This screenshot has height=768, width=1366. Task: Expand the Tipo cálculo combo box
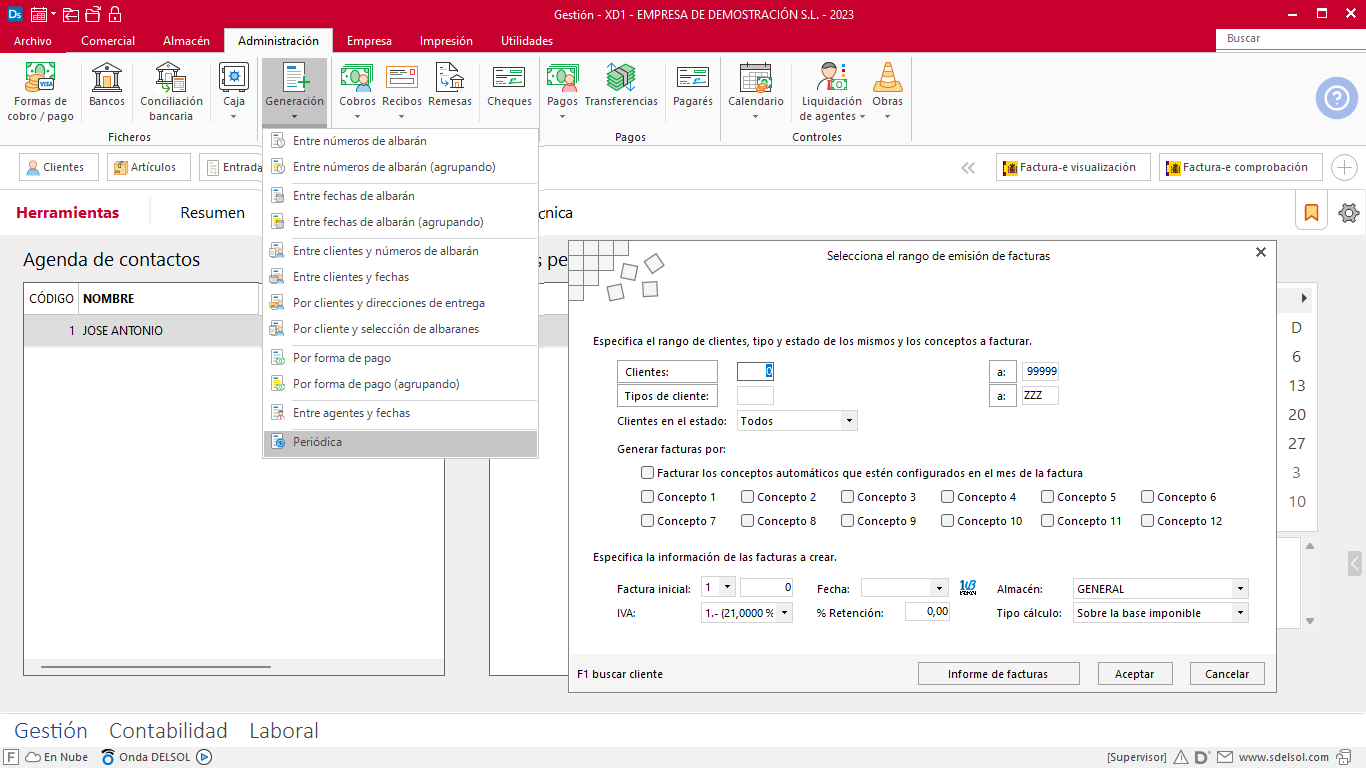(x=1240, y=613)
